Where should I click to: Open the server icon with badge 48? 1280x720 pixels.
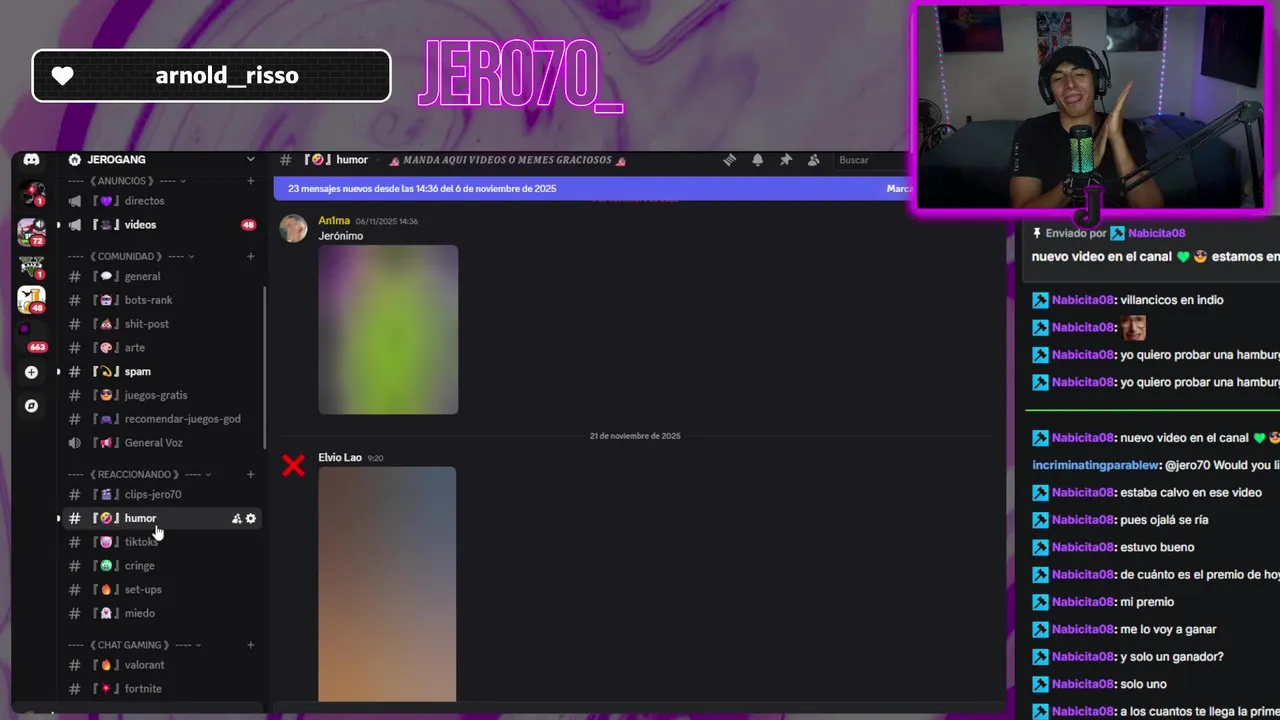coord(31,298)
